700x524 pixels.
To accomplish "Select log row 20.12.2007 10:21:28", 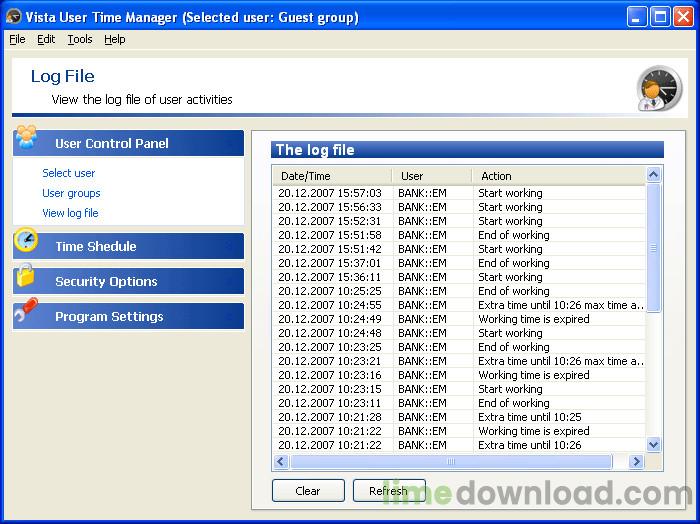I will [459, 417].
